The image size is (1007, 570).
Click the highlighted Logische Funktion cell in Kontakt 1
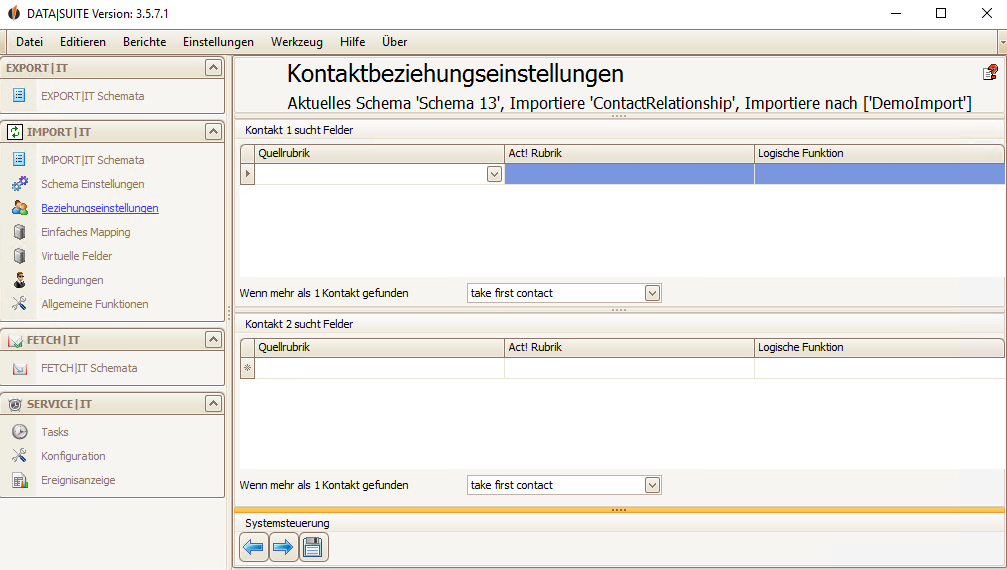879,174
